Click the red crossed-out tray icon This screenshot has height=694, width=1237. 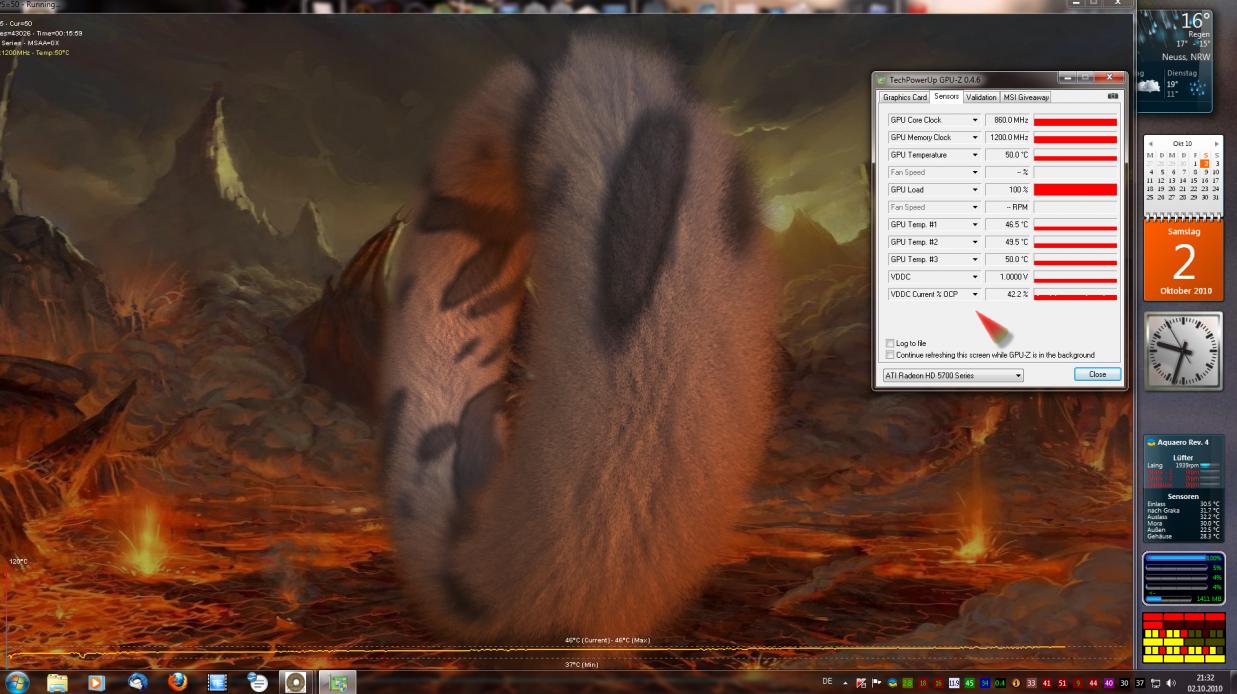(860, 682)
